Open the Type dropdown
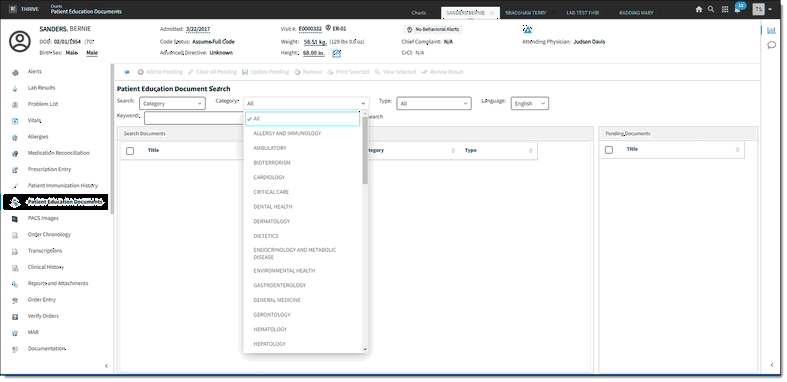The image size is (787, 382). click(434, 103)
